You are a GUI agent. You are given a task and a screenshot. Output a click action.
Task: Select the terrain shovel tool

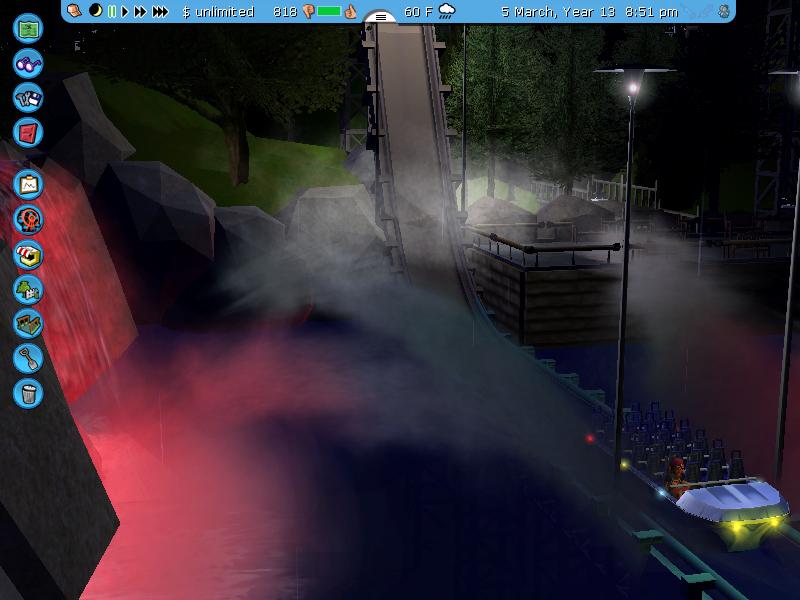click(28, 359)
